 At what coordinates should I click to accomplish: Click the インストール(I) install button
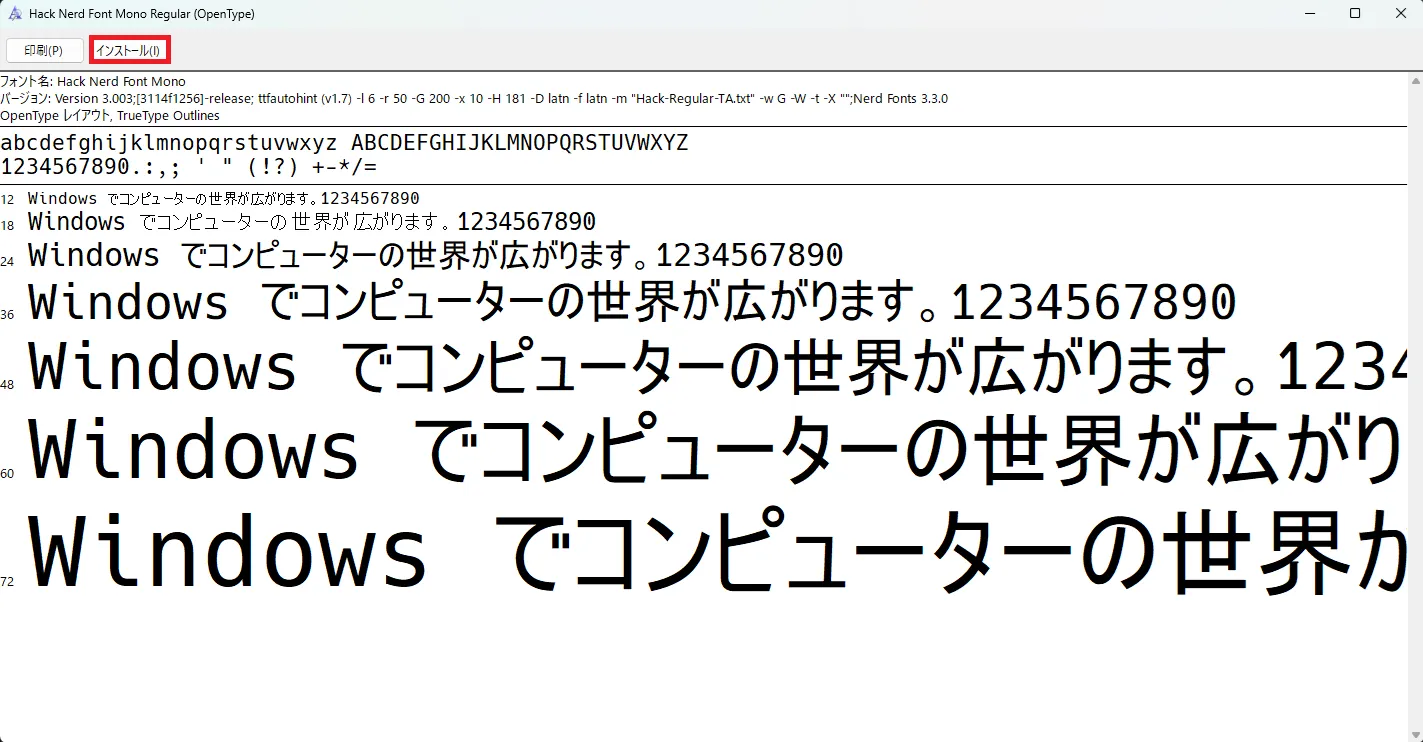(130, 50)
